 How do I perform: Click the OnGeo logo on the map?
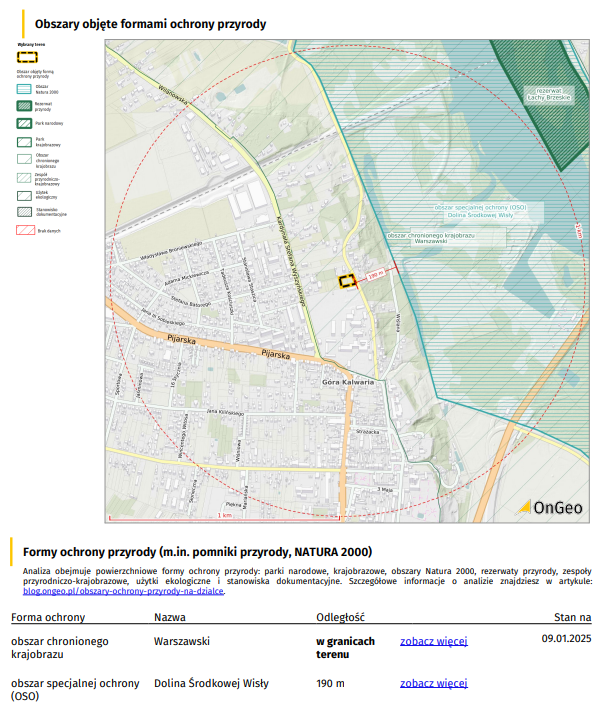[549, 507]
